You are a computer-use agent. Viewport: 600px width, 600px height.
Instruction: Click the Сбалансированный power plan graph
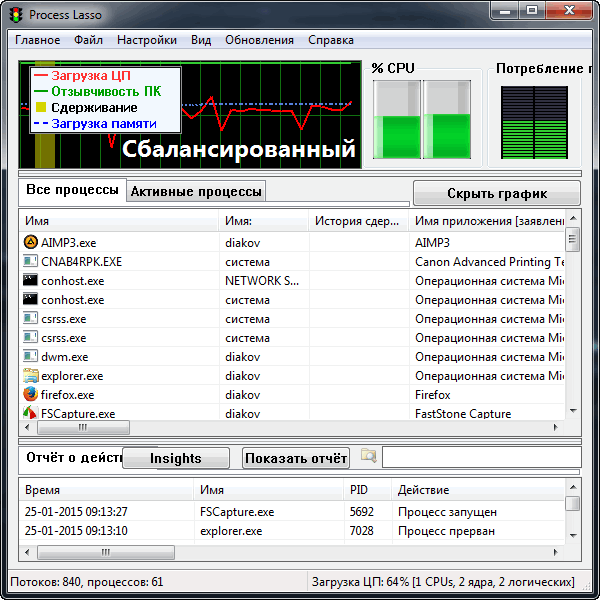(x=190, y=114)
